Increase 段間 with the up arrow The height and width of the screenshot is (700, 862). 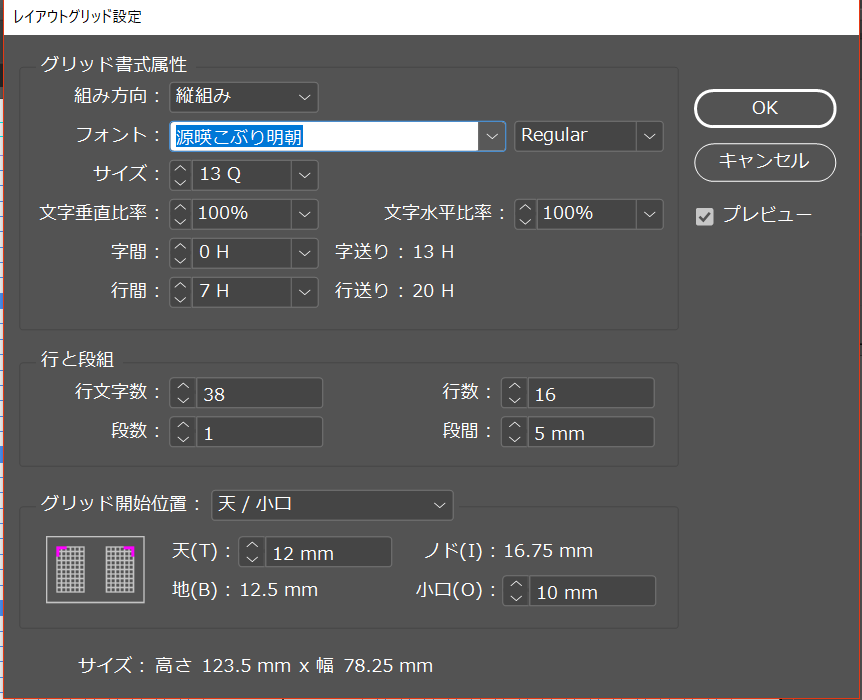click(x=515, y=425)
